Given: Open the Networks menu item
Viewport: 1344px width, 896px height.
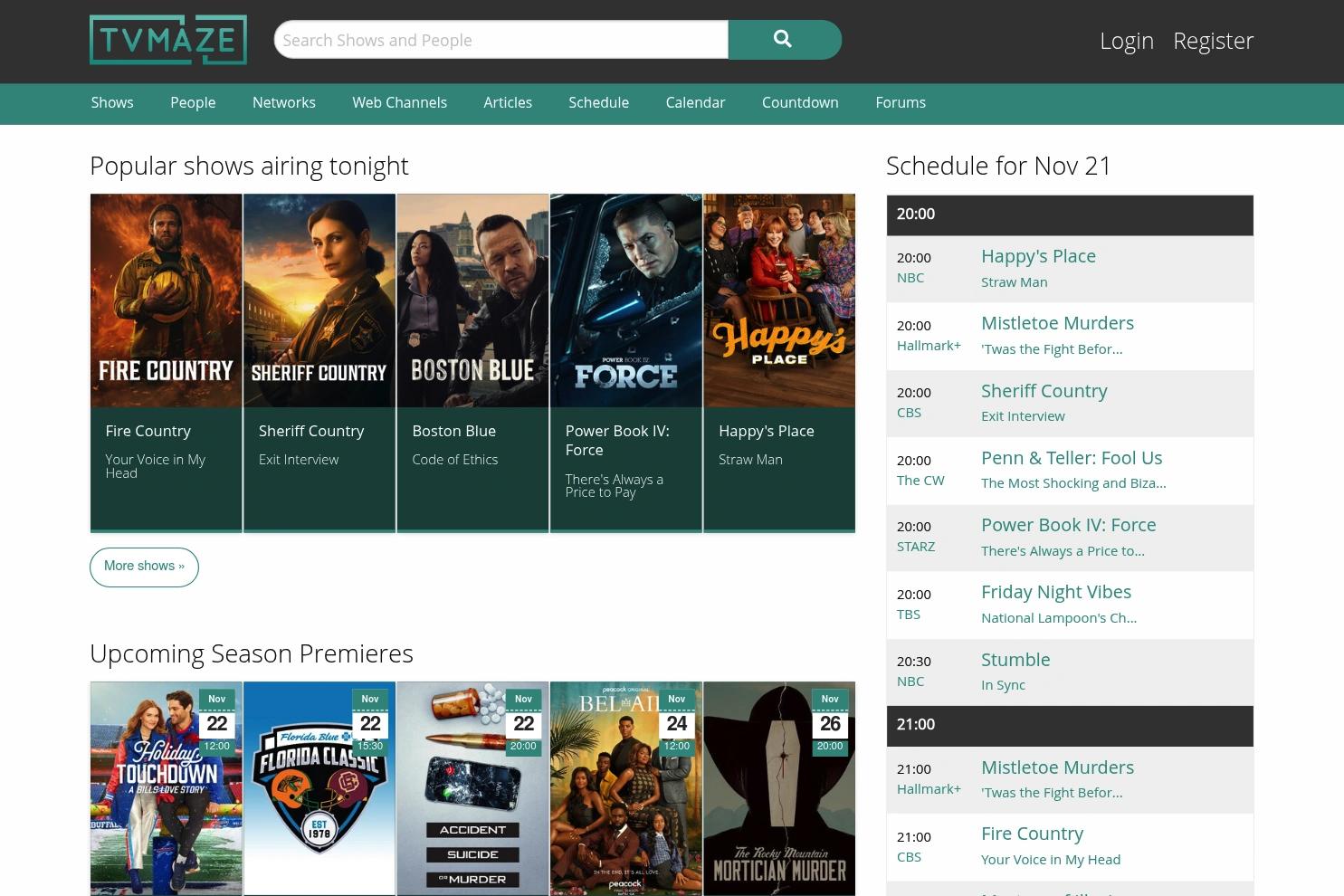Looking at the screenshot, I should pos(284,103).
